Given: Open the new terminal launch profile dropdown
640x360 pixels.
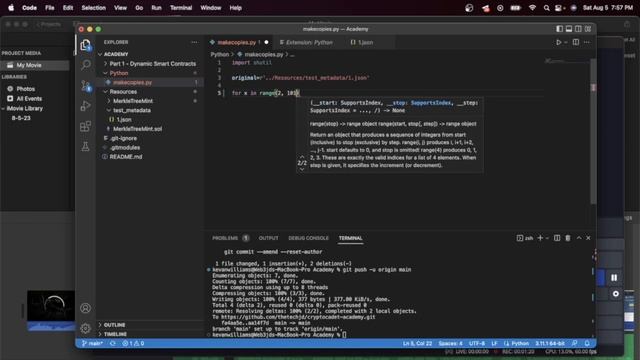Looking at the screenshot, I should pyautogui.click(x=547, y=238).
